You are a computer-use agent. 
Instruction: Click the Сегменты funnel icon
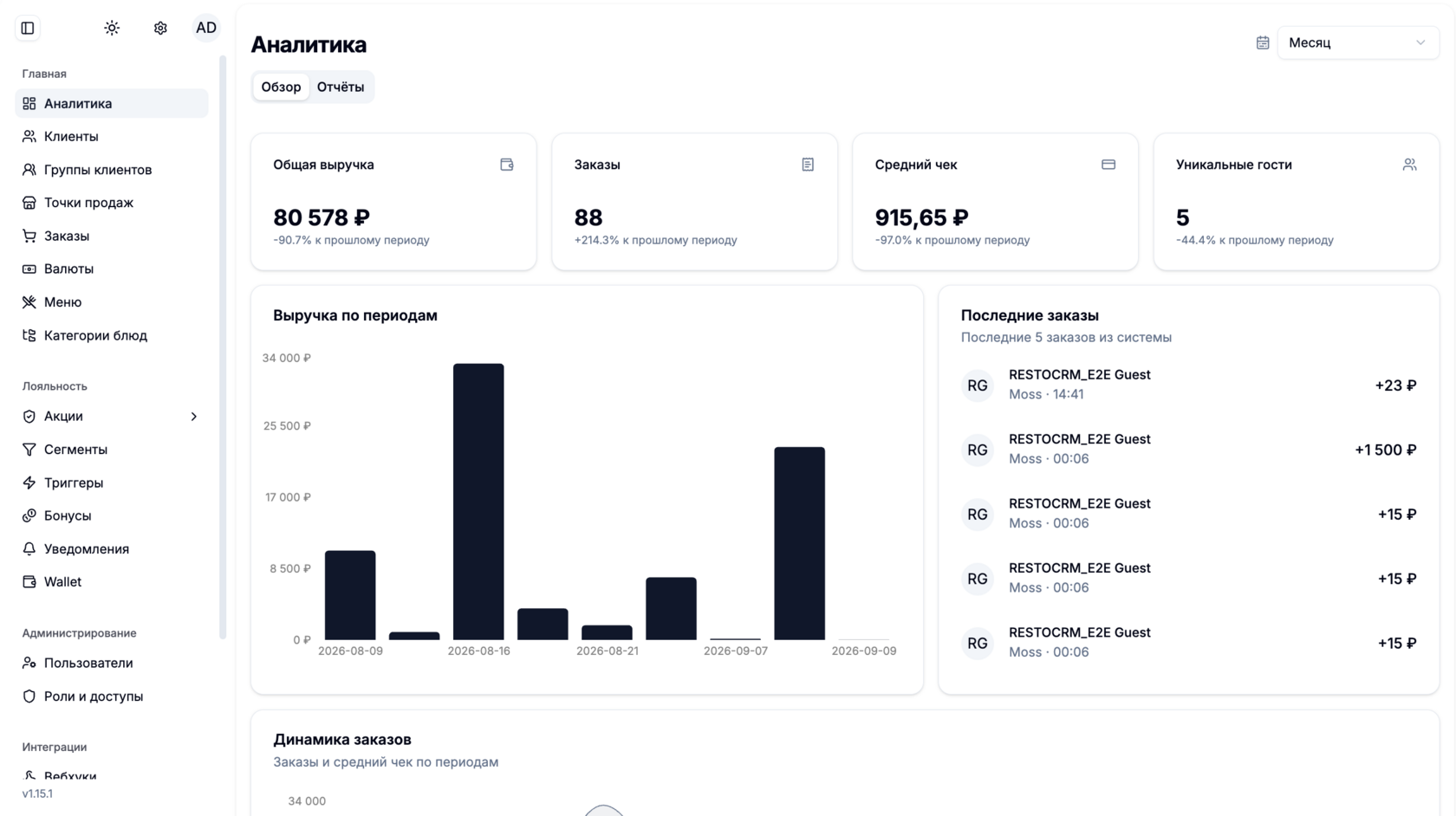[29, 450]
